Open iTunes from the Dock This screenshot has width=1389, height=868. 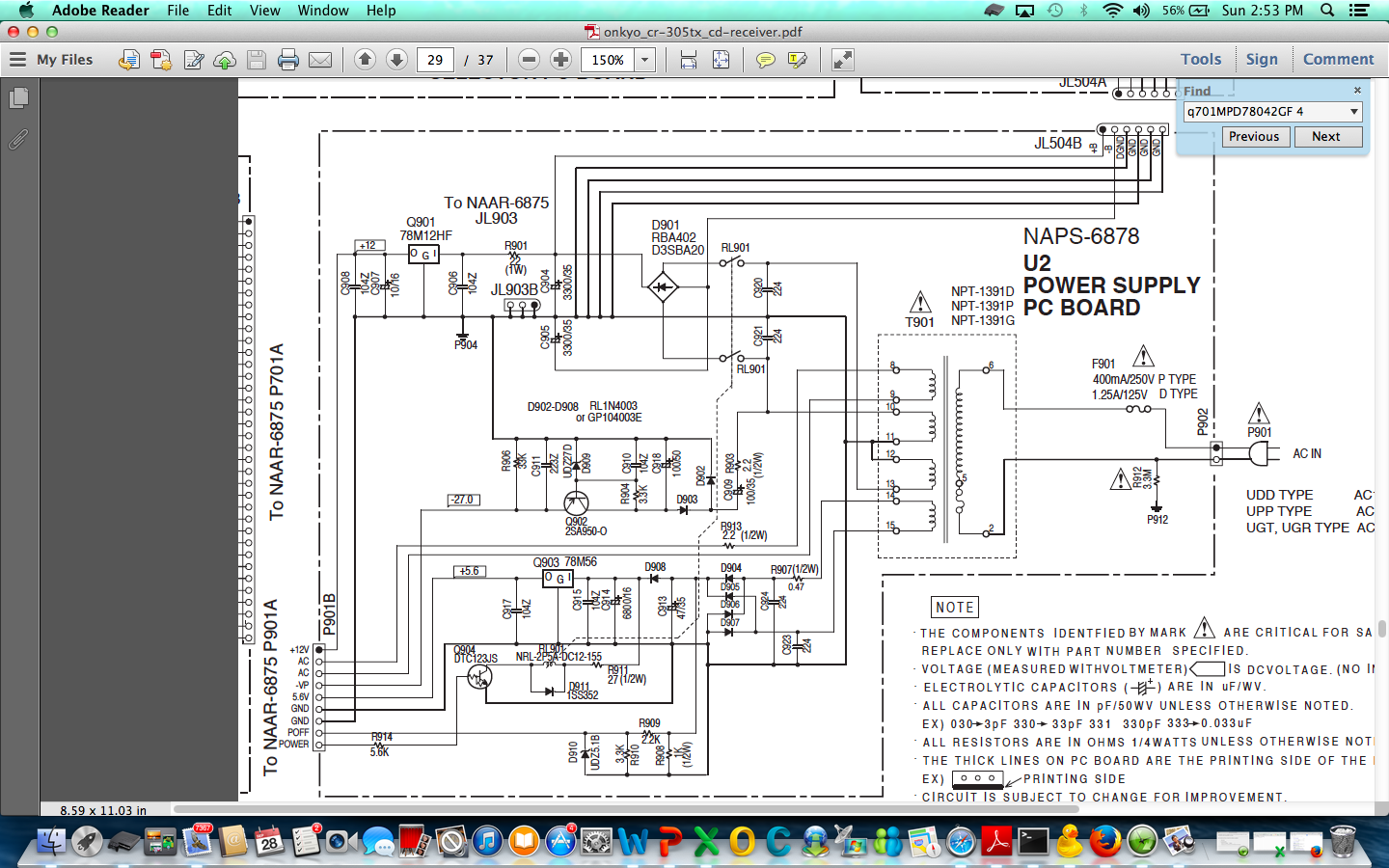click(487, 841)
